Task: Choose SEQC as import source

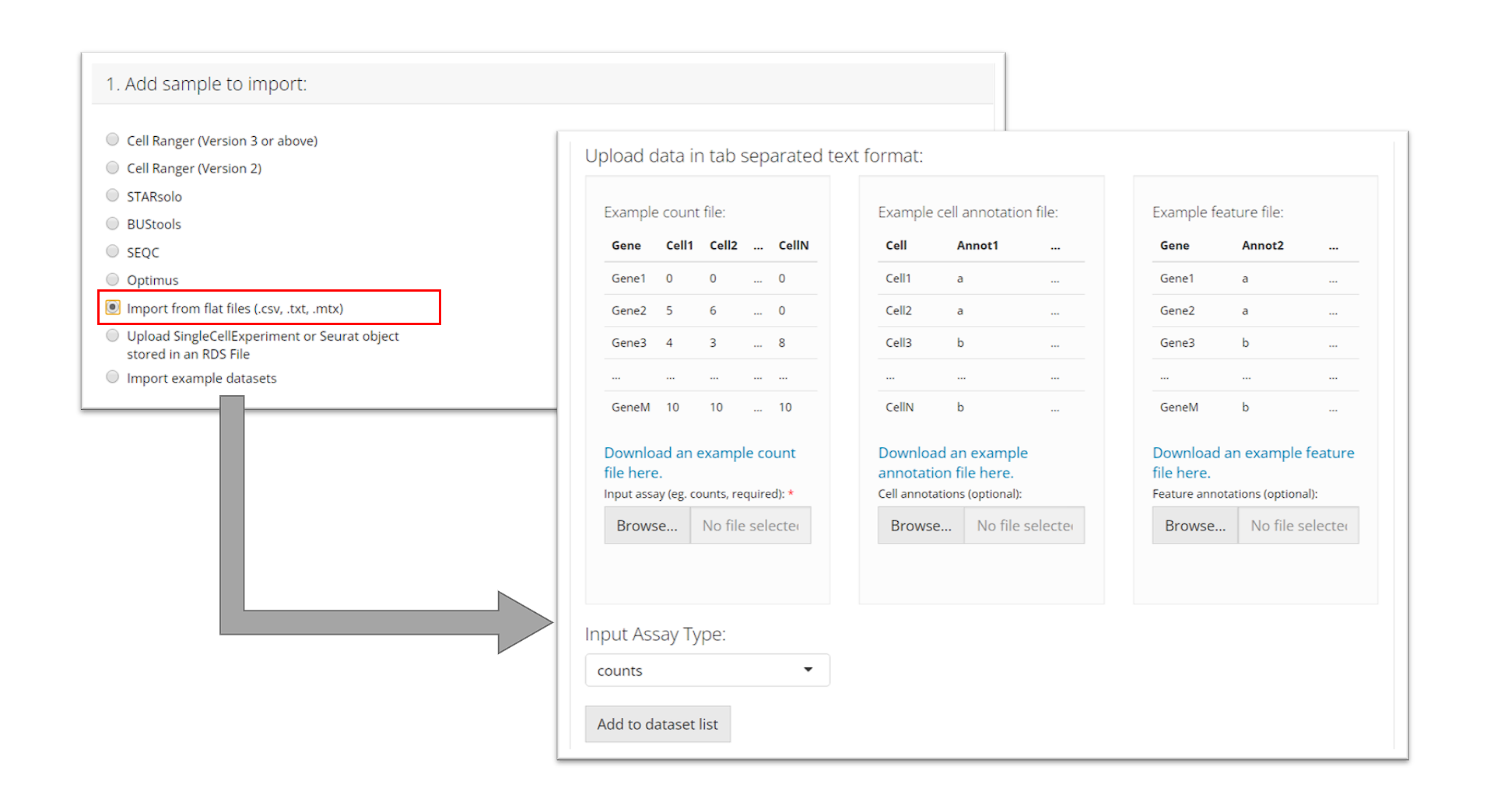Action: tap(113, 252)
